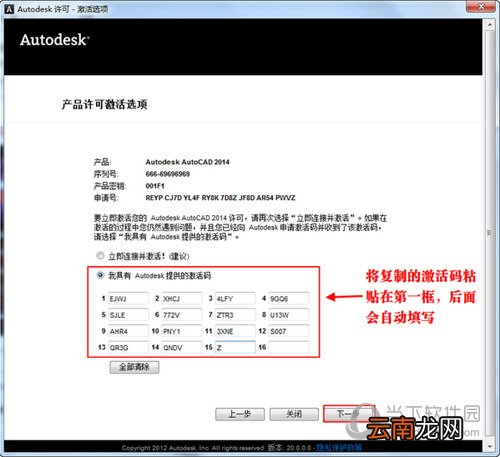500x457 pixels.
Task: Click the 全部清除 clear all button
Action: [x=134, y=367]
